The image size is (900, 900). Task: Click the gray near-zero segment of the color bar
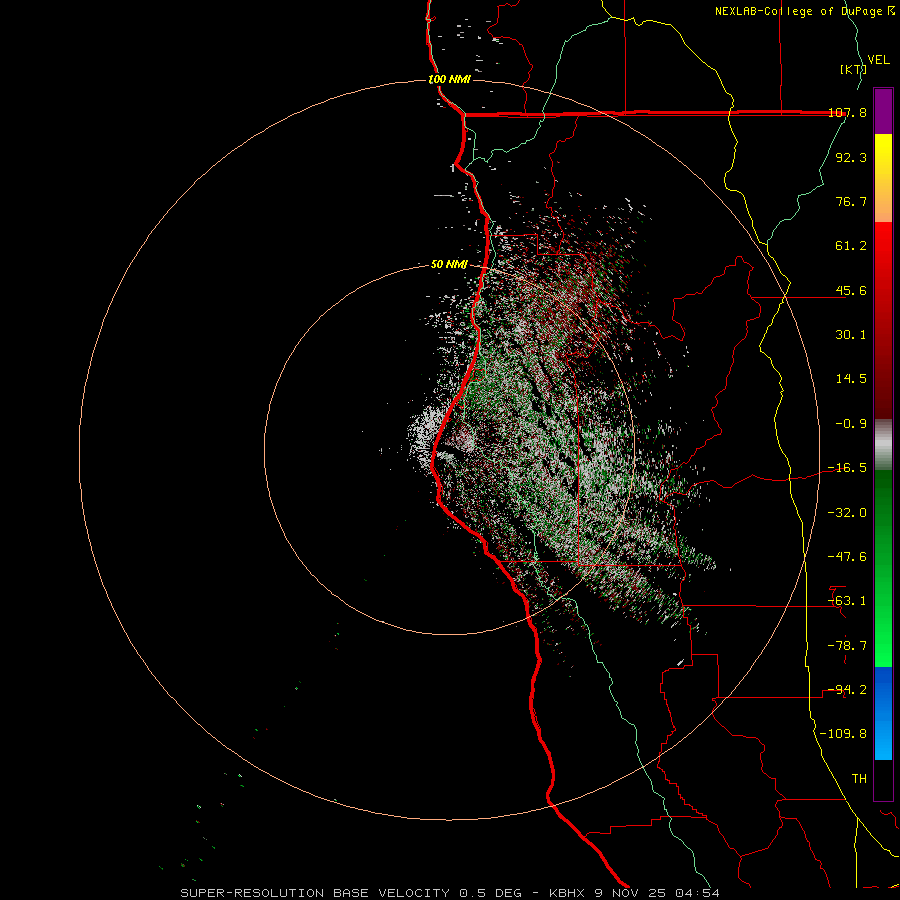pos(883,445)
